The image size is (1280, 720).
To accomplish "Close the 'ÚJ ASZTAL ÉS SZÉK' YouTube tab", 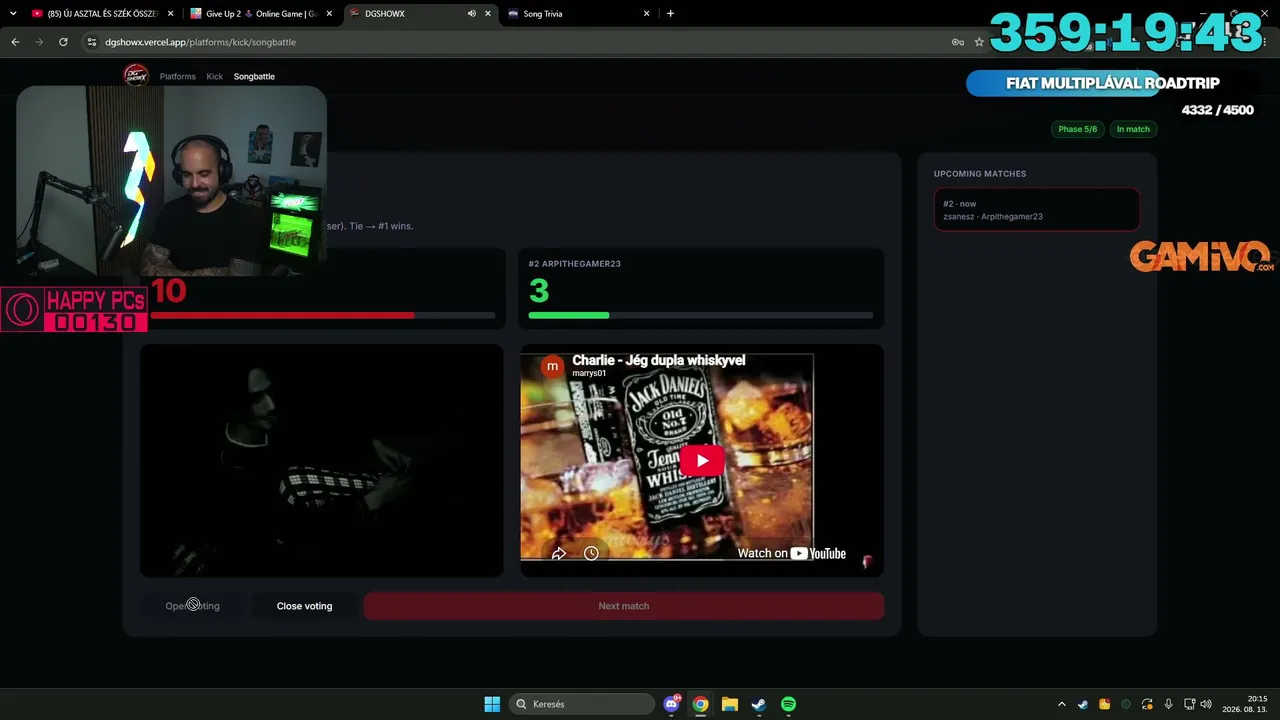I will (170, 14).
